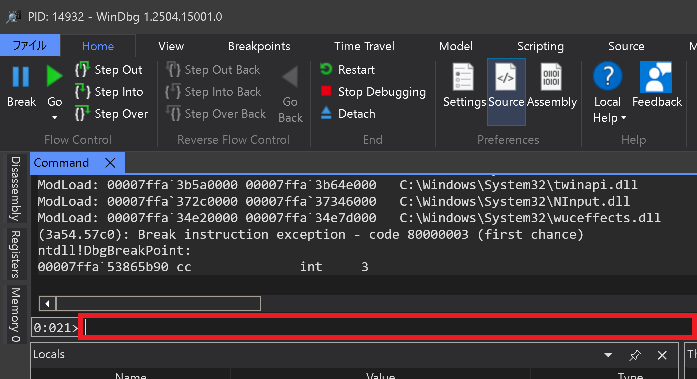Image resolution: width=697 pixels, height=379 pixels.
Task: Pause execution with the Break icon
Action: coord(21,77)
